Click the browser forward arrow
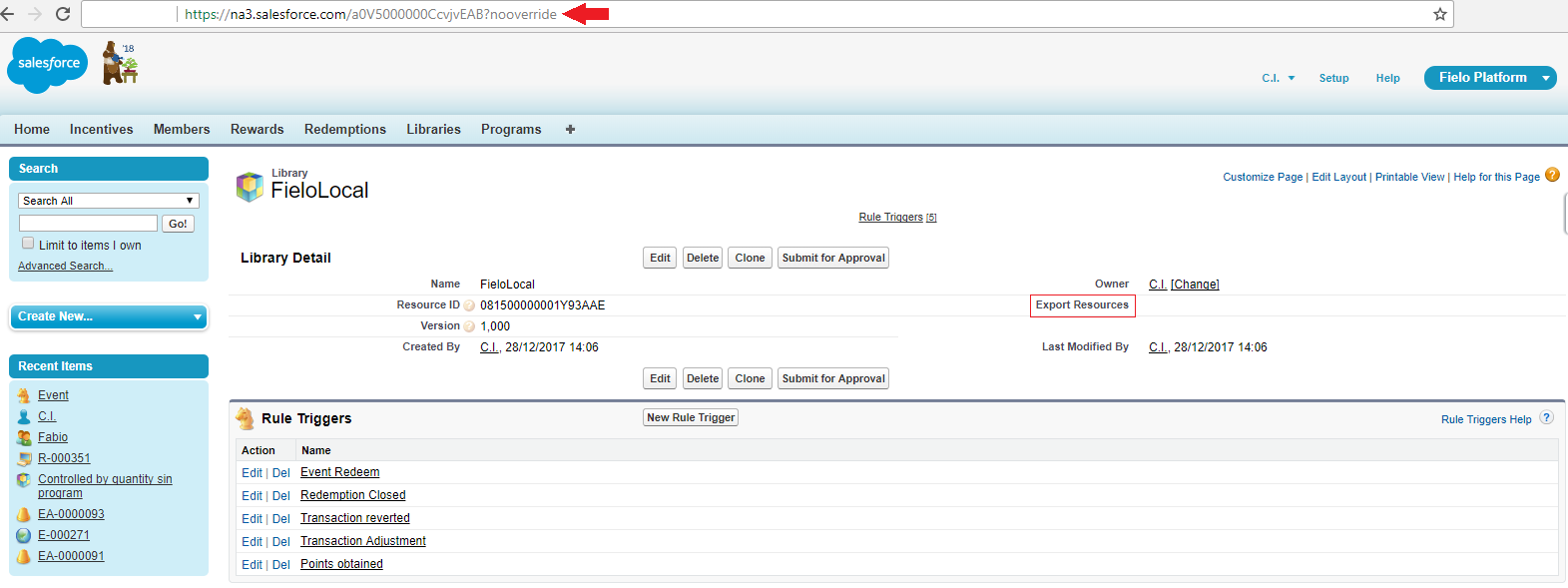The height and width of the screenshot is (588, 1568). coord(35,14)
